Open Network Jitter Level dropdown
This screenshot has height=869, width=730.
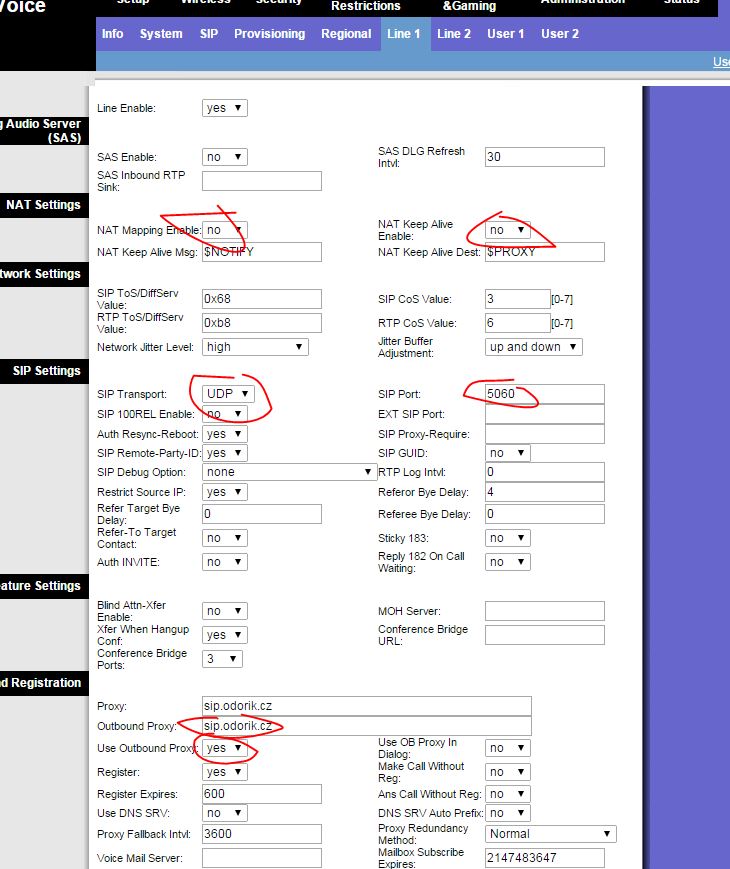[255, 347]
